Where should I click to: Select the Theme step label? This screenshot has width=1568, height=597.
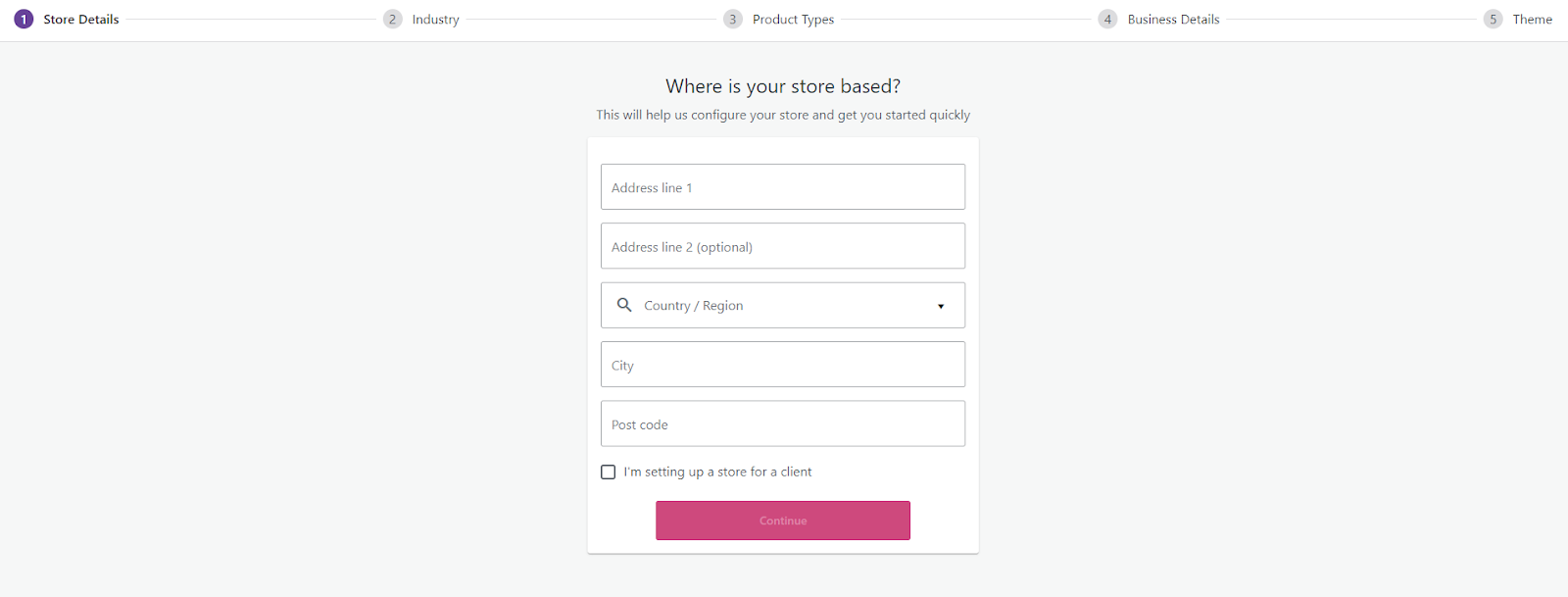pyautogui.click(x=1532, y=20)
